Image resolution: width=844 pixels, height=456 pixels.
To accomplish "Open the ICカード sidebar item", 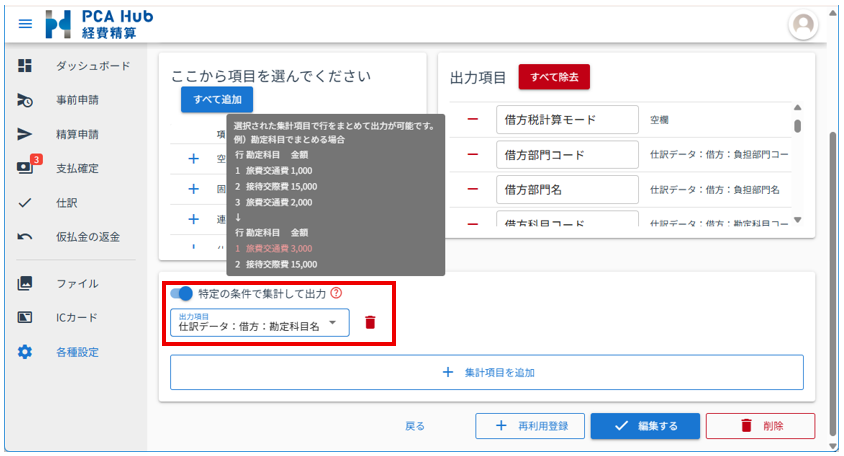I will 77,318.
